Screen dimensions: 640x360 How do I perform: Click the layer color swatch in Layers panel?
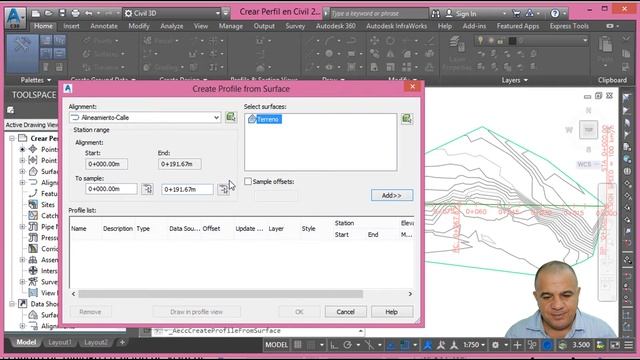(512, 41)
